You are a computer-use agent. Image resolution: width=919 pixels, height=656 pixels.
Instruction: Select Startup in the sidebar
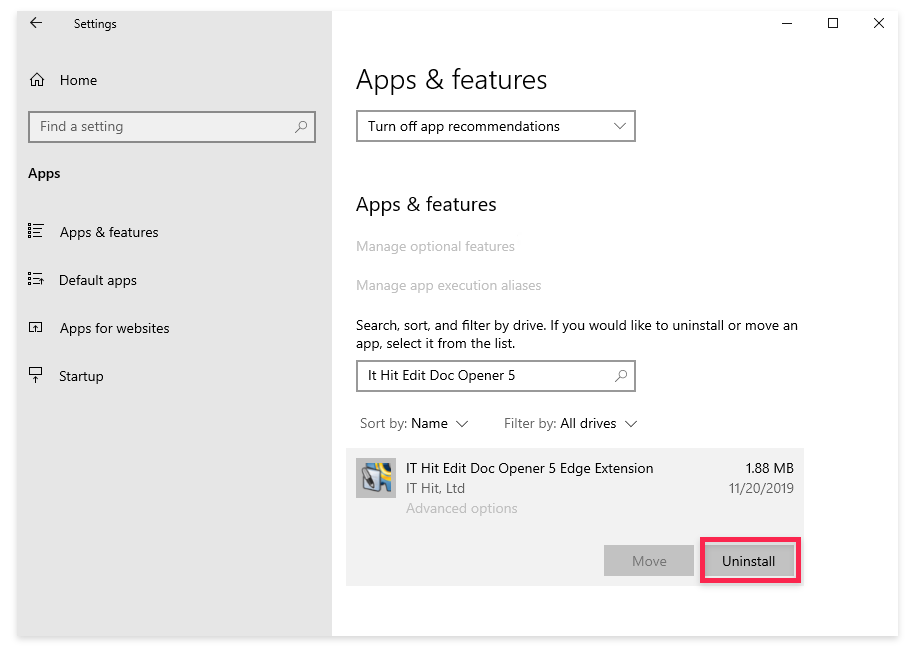tap(81, 376)
